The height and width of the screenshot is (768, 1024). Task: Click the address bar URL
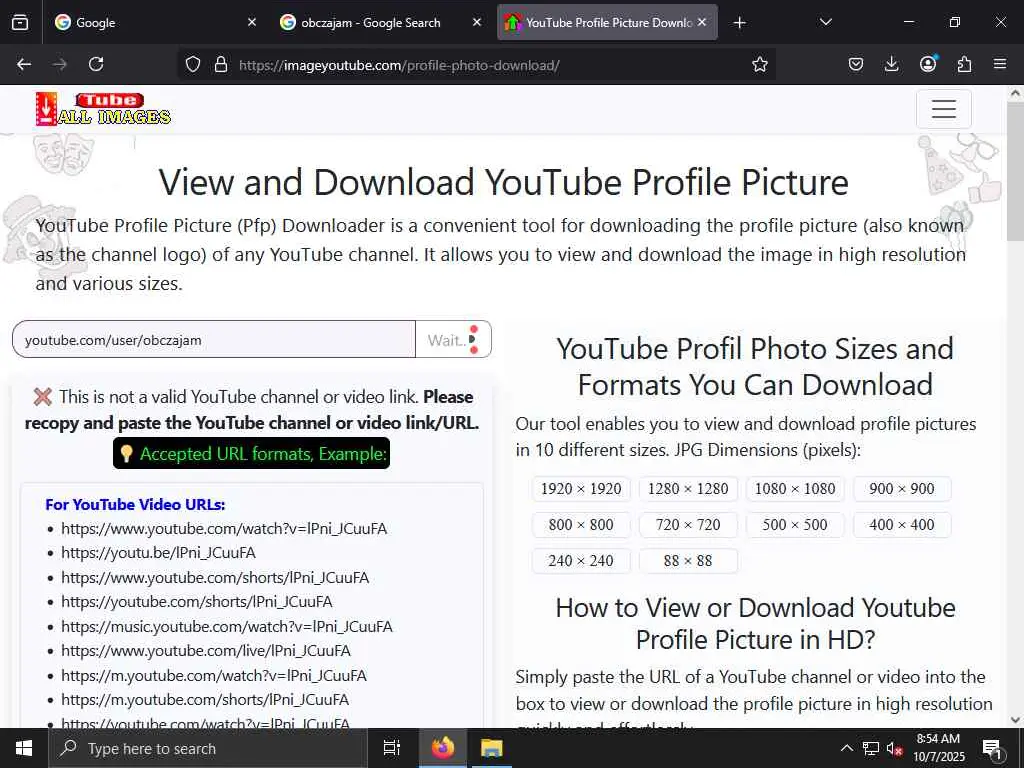(x=399, y=65)
